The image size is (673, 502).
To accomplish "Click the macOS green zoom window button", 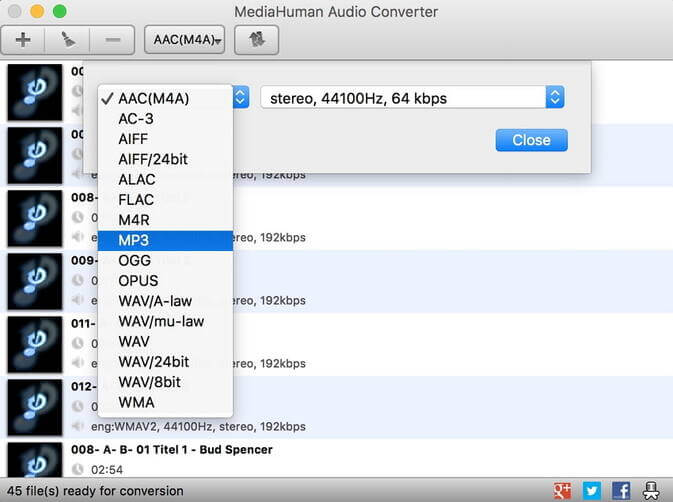I will [60, 11].
